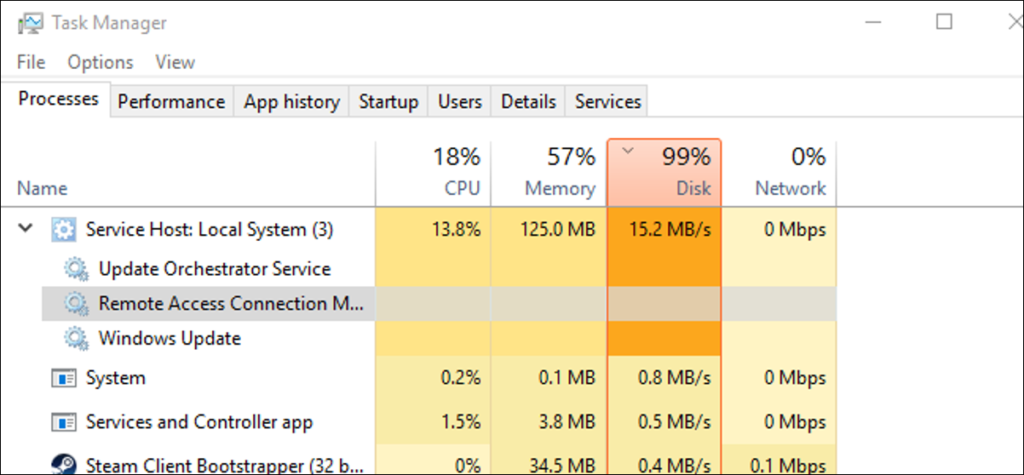Click the Steam Client Bootstrapper icon

click(64, 463)
